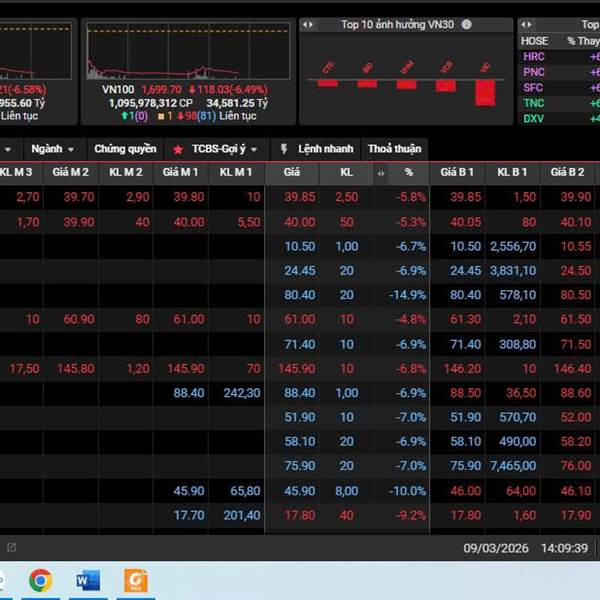Click the -10.0% change cell

(408, 491)
